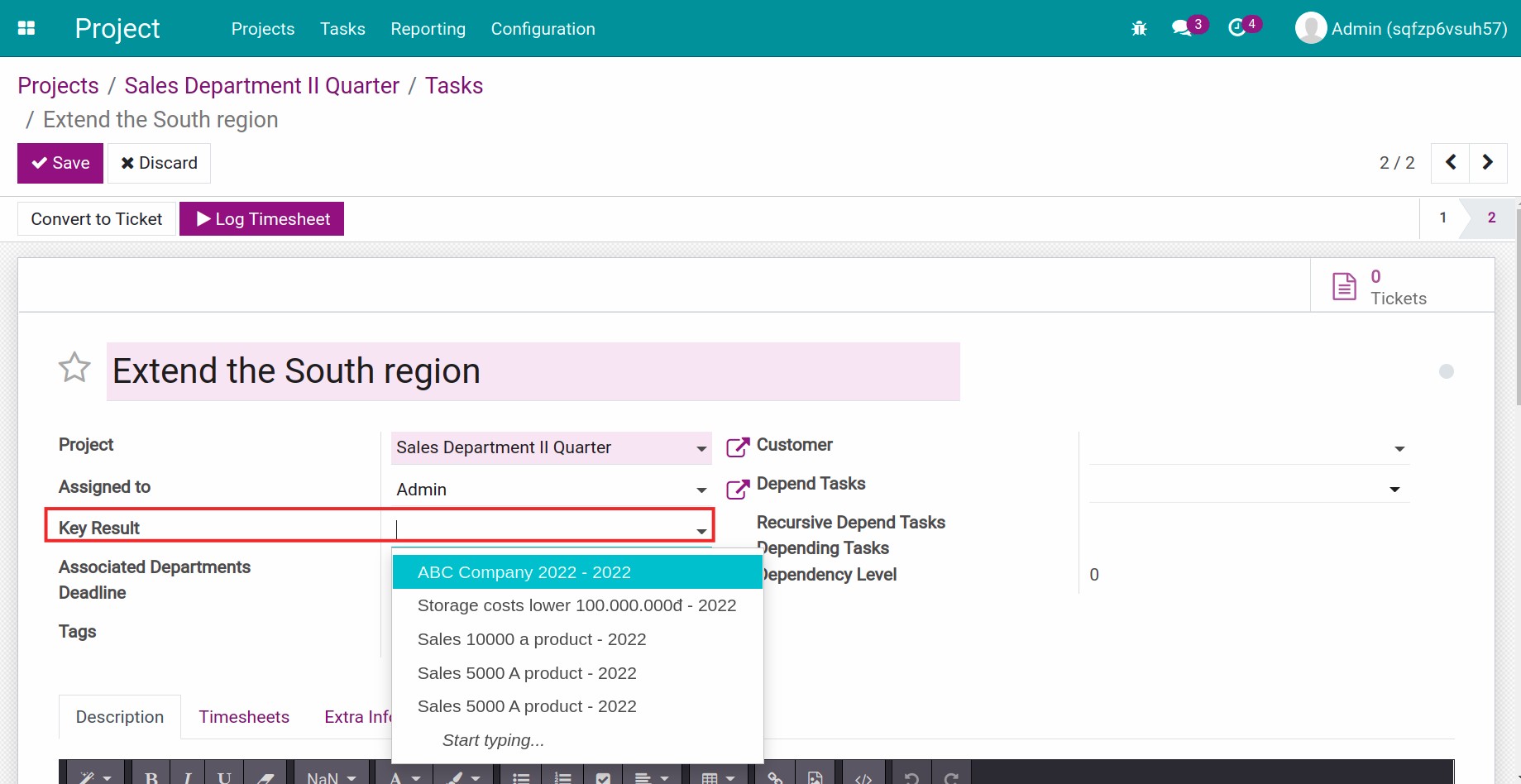This screenshot has height=784, width=1521.
Task: Open the Configuration menu
Action: (543, 28)
